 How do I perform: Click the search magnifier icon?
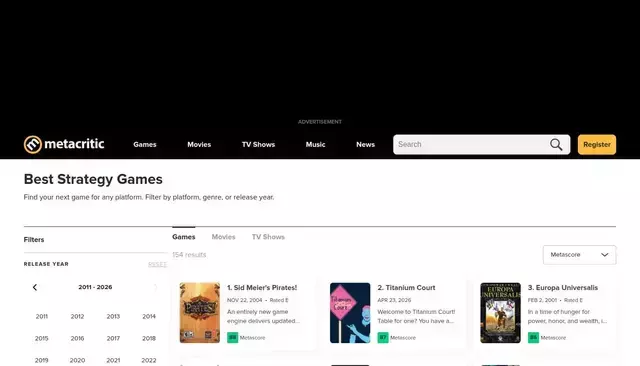556,144
